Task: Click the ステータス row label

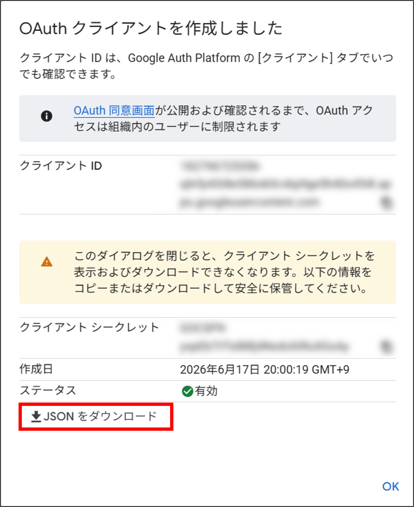Action: [x=48, y=390]
